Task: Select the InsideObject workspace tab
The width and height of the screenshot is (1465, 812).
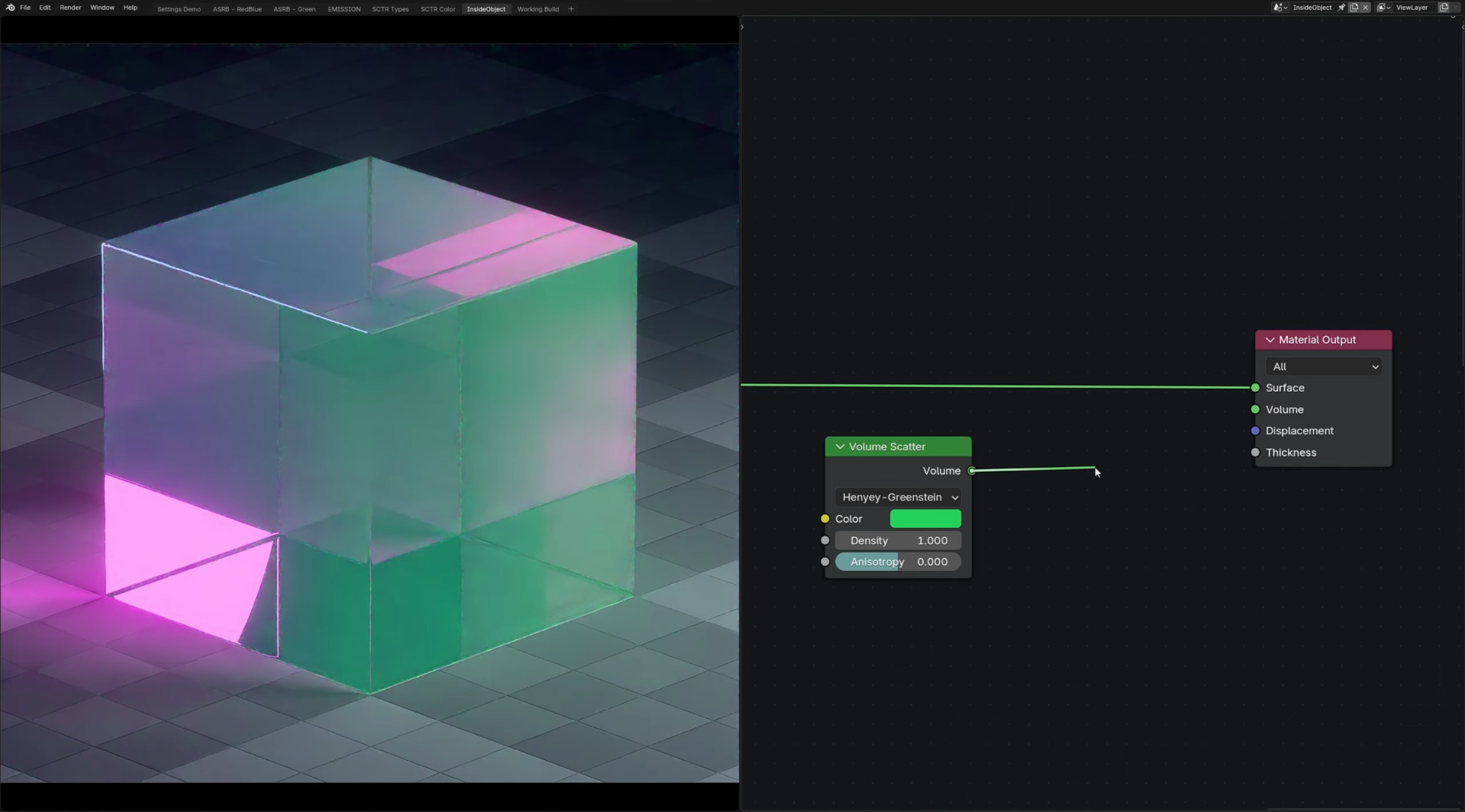Action: [486, 9]
